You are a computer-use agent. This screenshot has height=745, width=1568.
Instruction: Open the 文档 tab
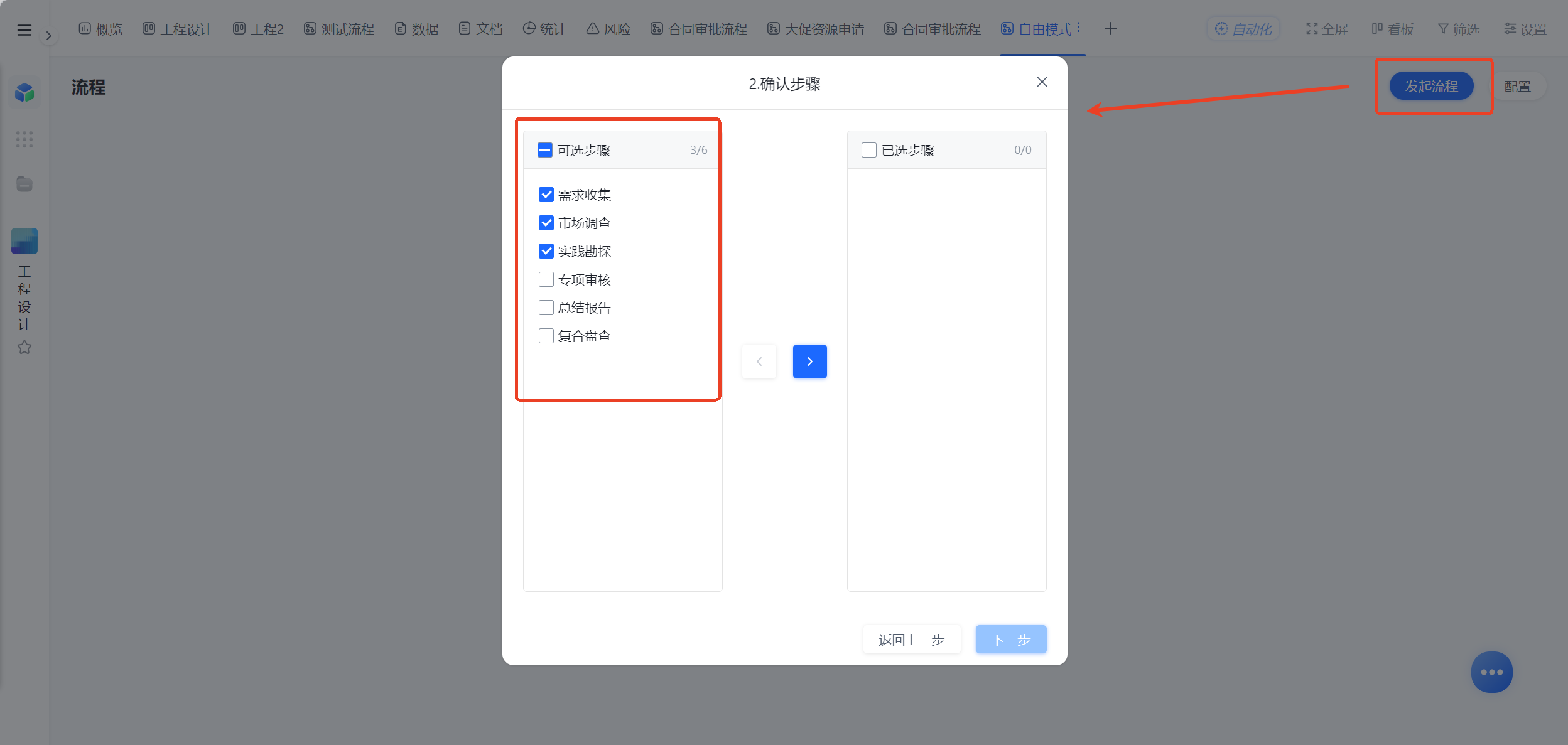coord(480,29)
